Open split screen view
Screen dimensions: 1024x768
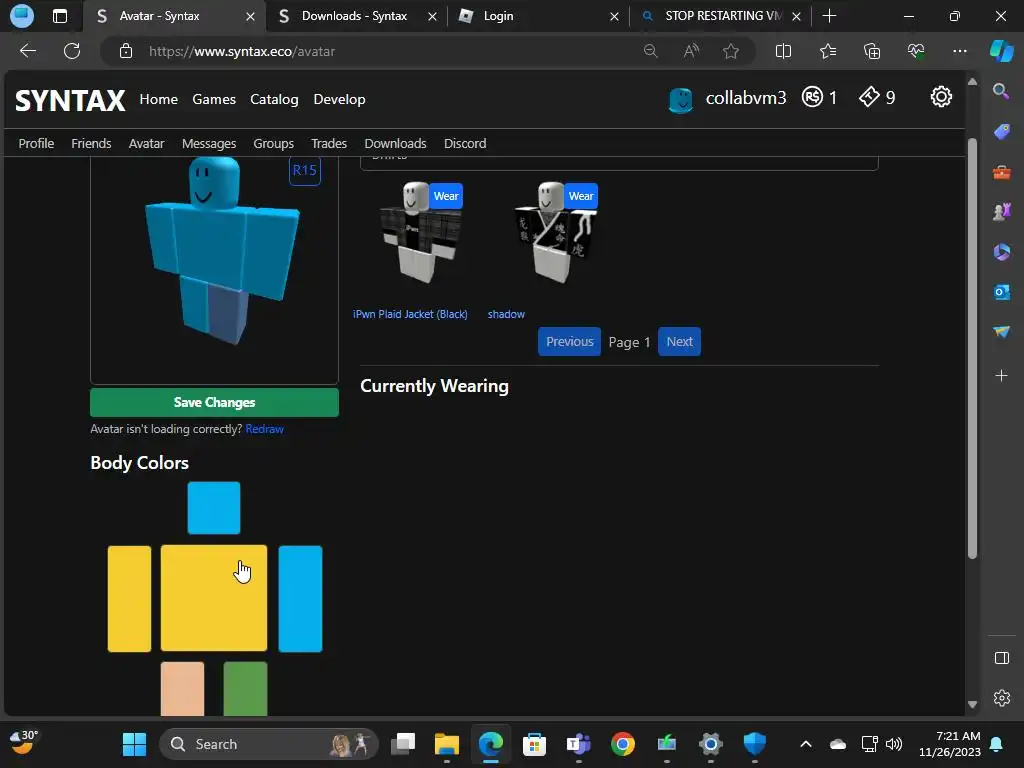tap(783, 51)
